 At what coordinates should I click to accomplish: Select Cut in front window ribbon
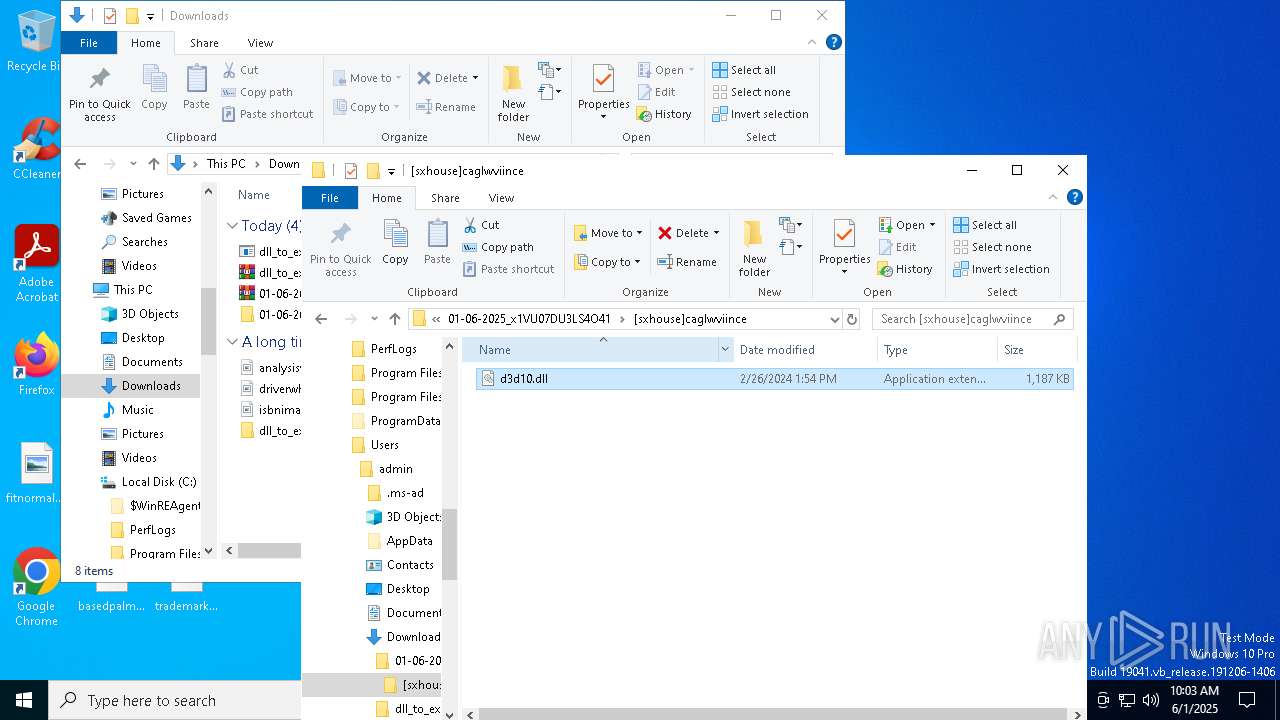click(x=481, y=225)
